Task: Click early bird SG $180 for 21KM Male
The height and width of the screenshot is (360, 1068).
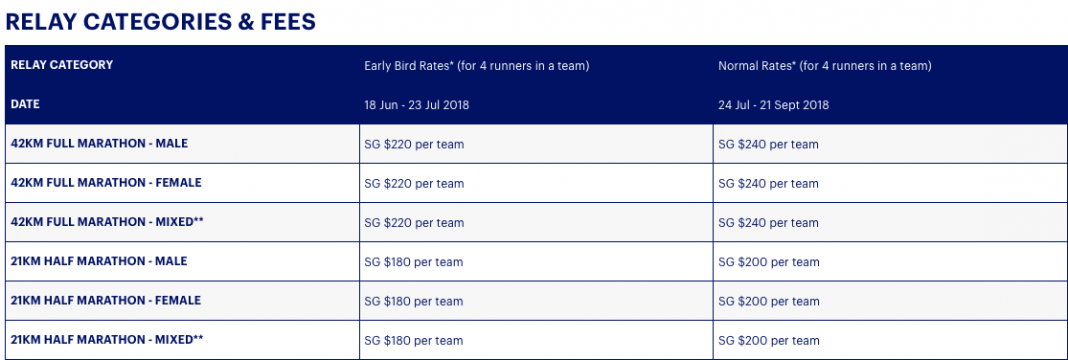Action: pyautogui.click(x=414, y=262)
